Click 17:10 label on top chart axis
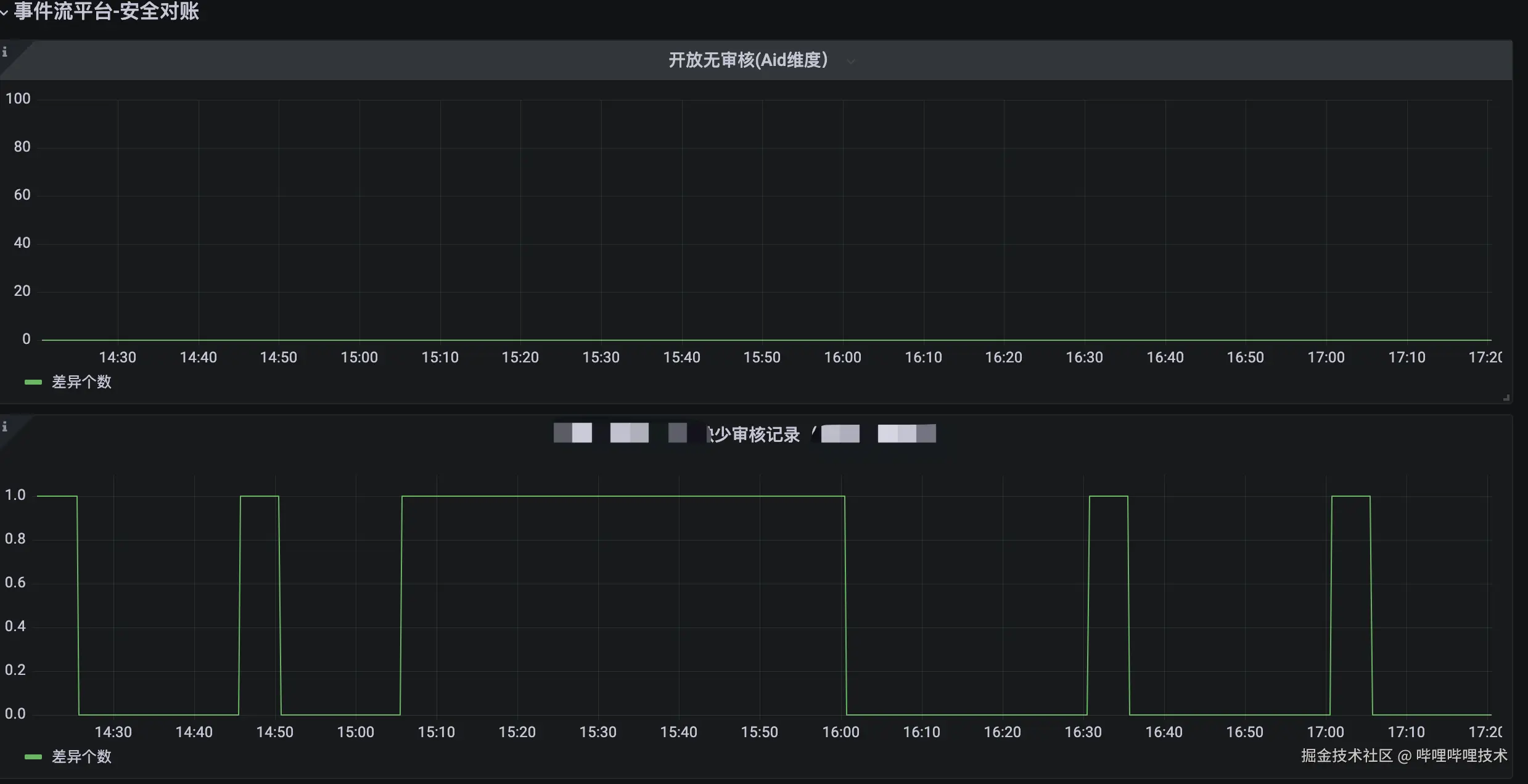The image size is (1528, 784). [1407, 357]
